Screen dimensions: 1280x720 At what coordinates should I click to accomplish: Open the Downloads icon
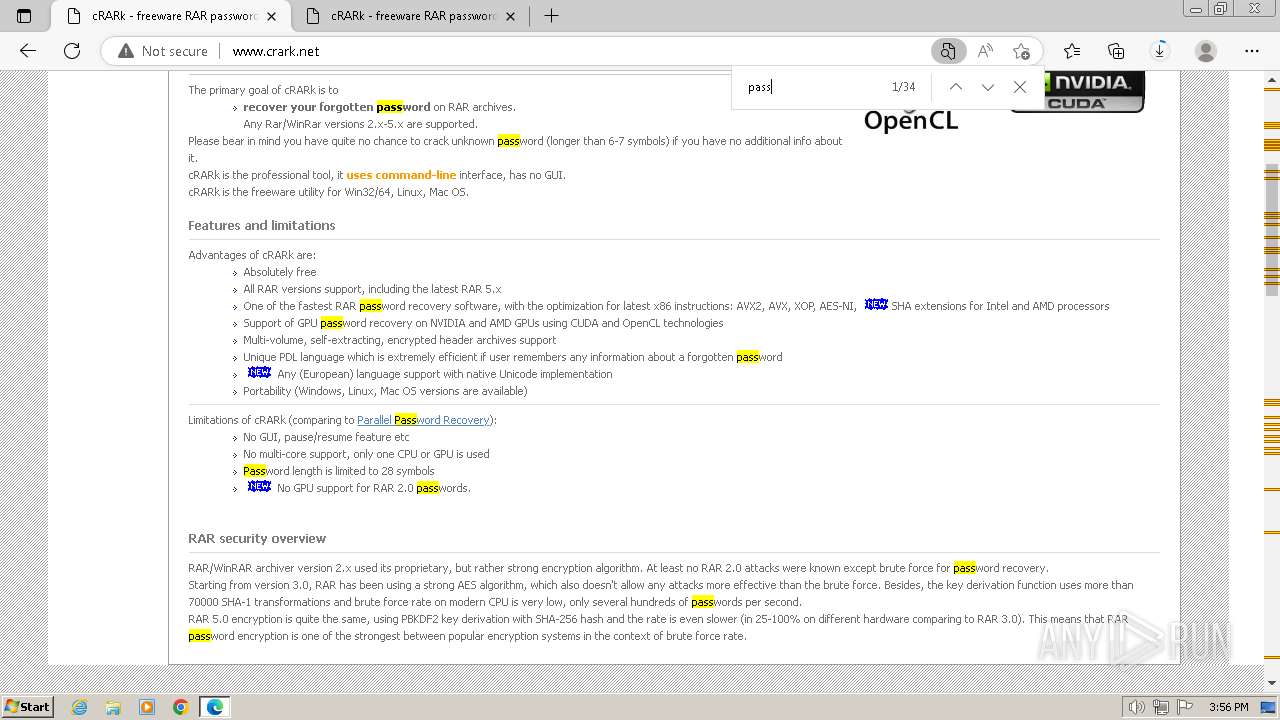pos(1160,51)
